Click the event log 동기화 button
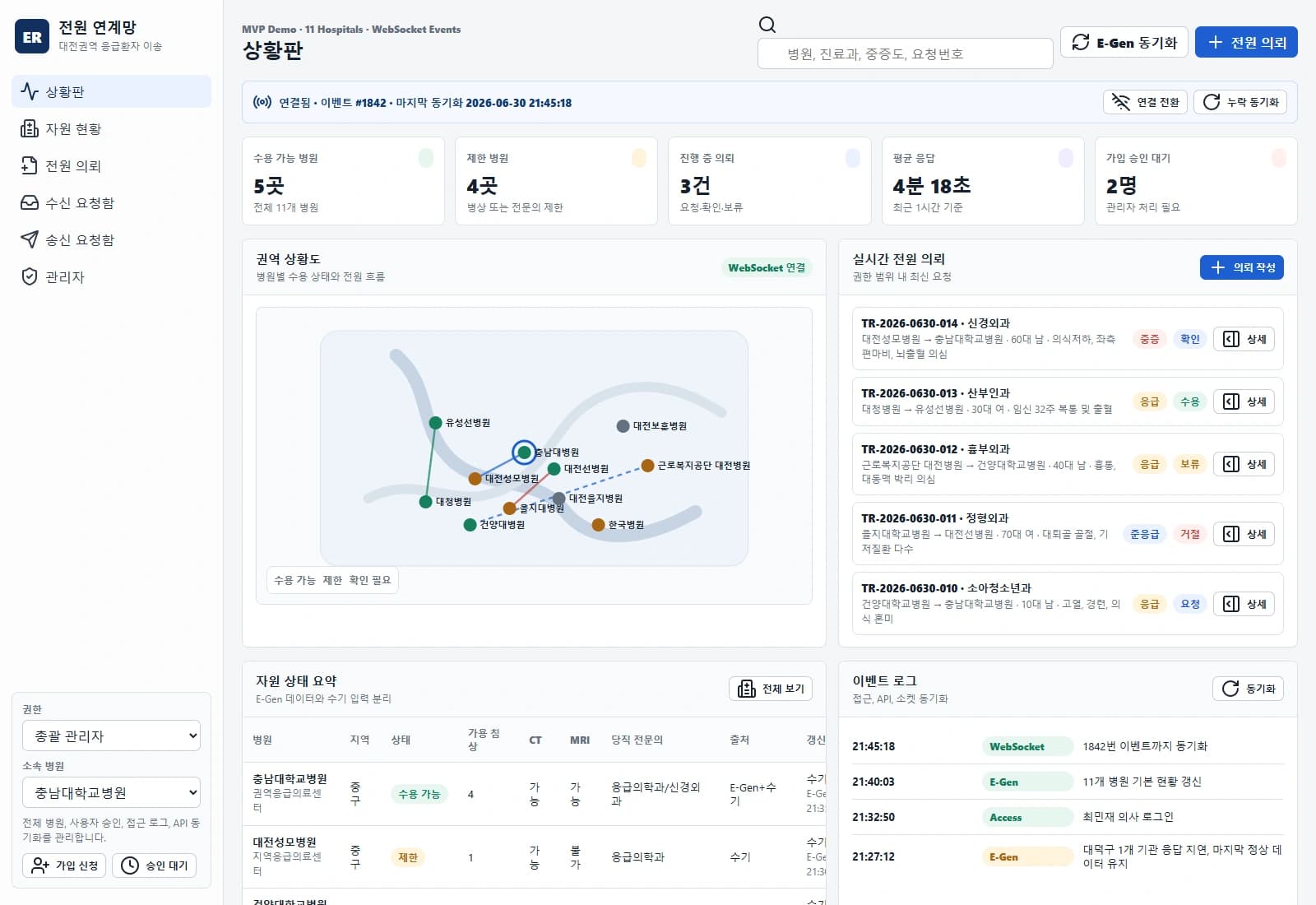The width and height of the screenshot is (1316, 905). (x=1248, y=689)
